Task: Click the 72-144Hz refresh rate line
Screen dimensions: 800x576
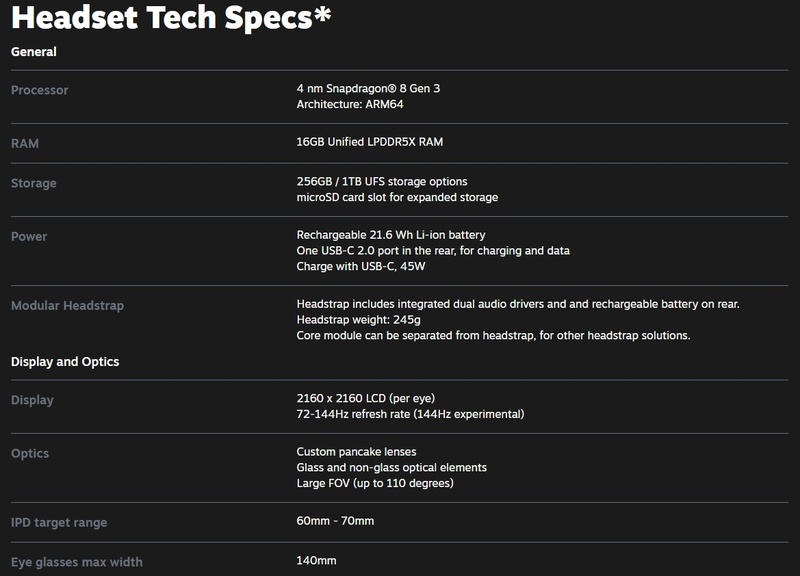Action: coord(410,414)
